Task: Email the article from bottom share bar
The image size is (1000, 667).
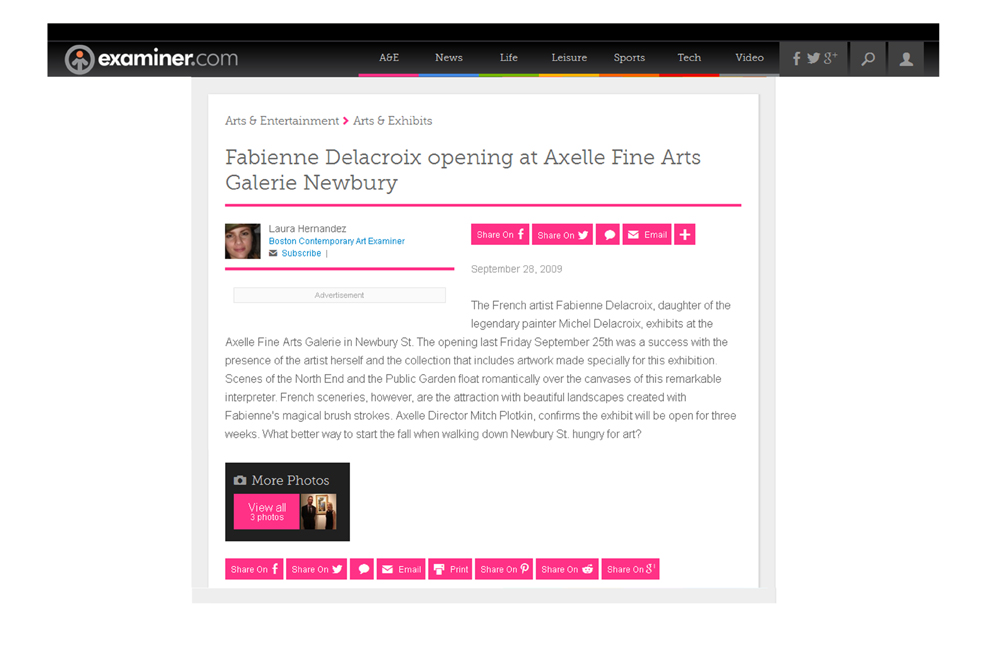Action: tap(401, 569)
